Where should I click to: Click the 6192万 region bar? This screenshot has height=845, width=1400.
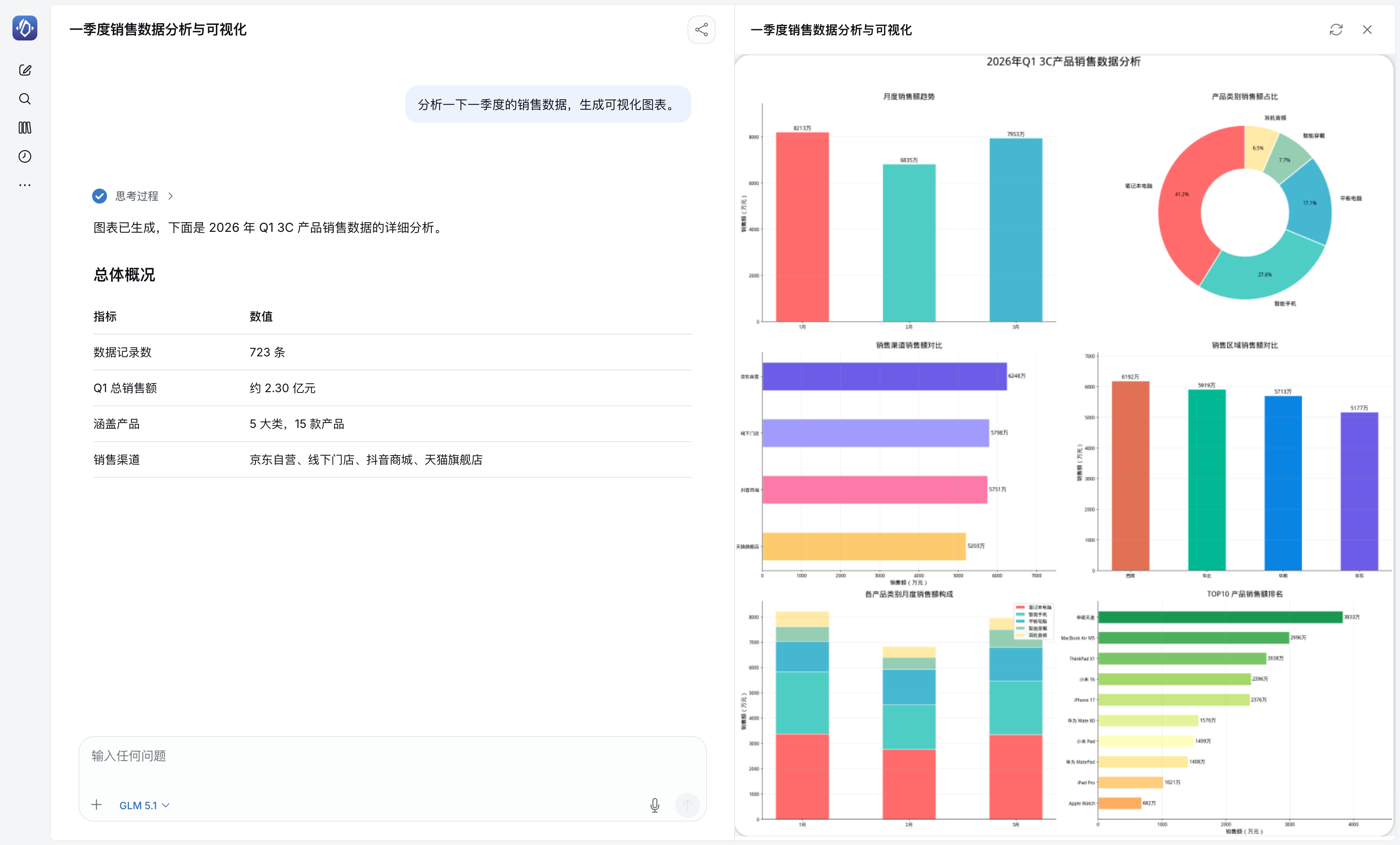coord(1130,476)
